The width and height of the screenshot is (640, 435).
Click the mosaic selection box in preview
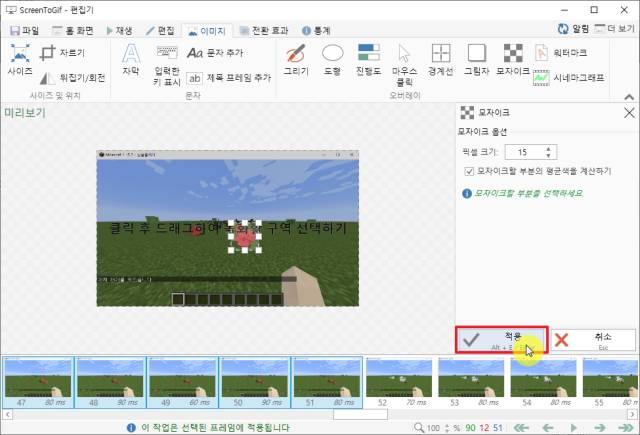pos(244,237)
